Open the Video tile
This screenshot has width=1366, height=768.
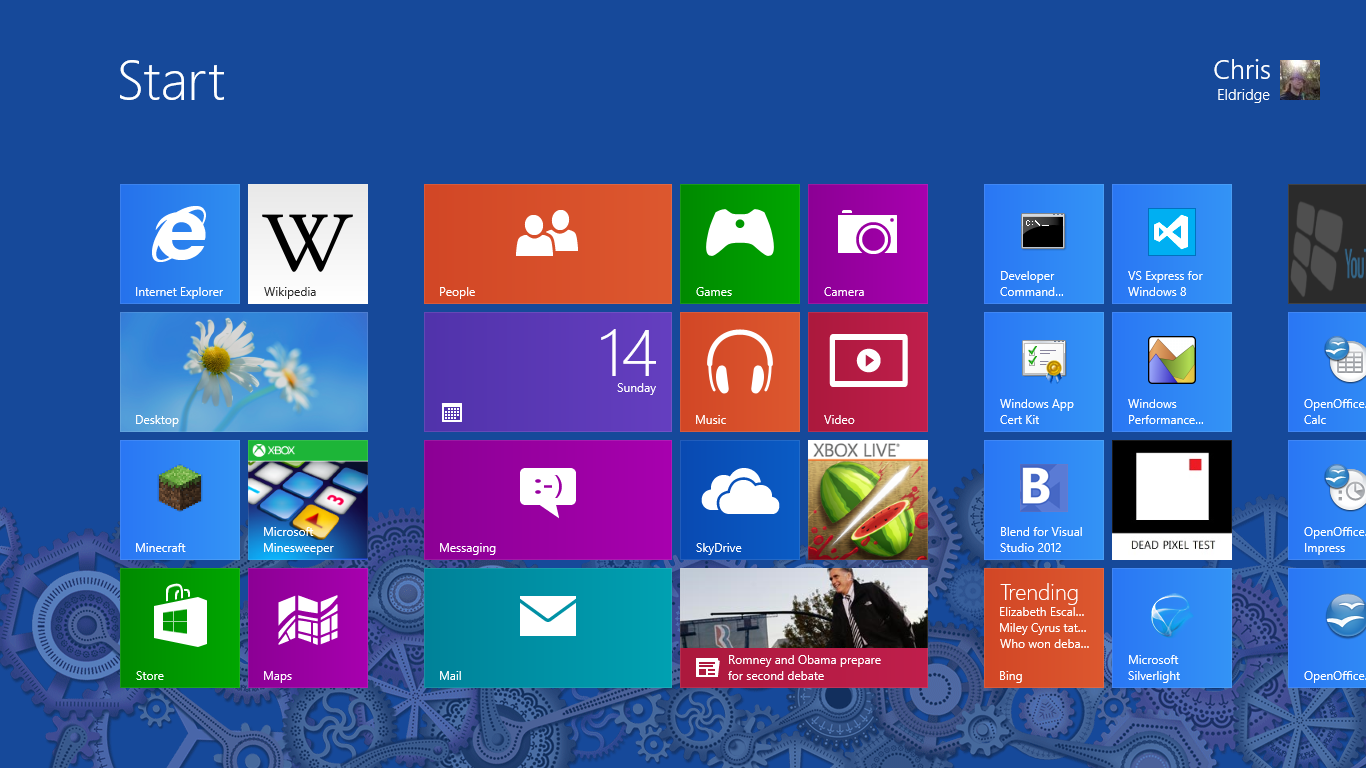(x=868, y=372)
